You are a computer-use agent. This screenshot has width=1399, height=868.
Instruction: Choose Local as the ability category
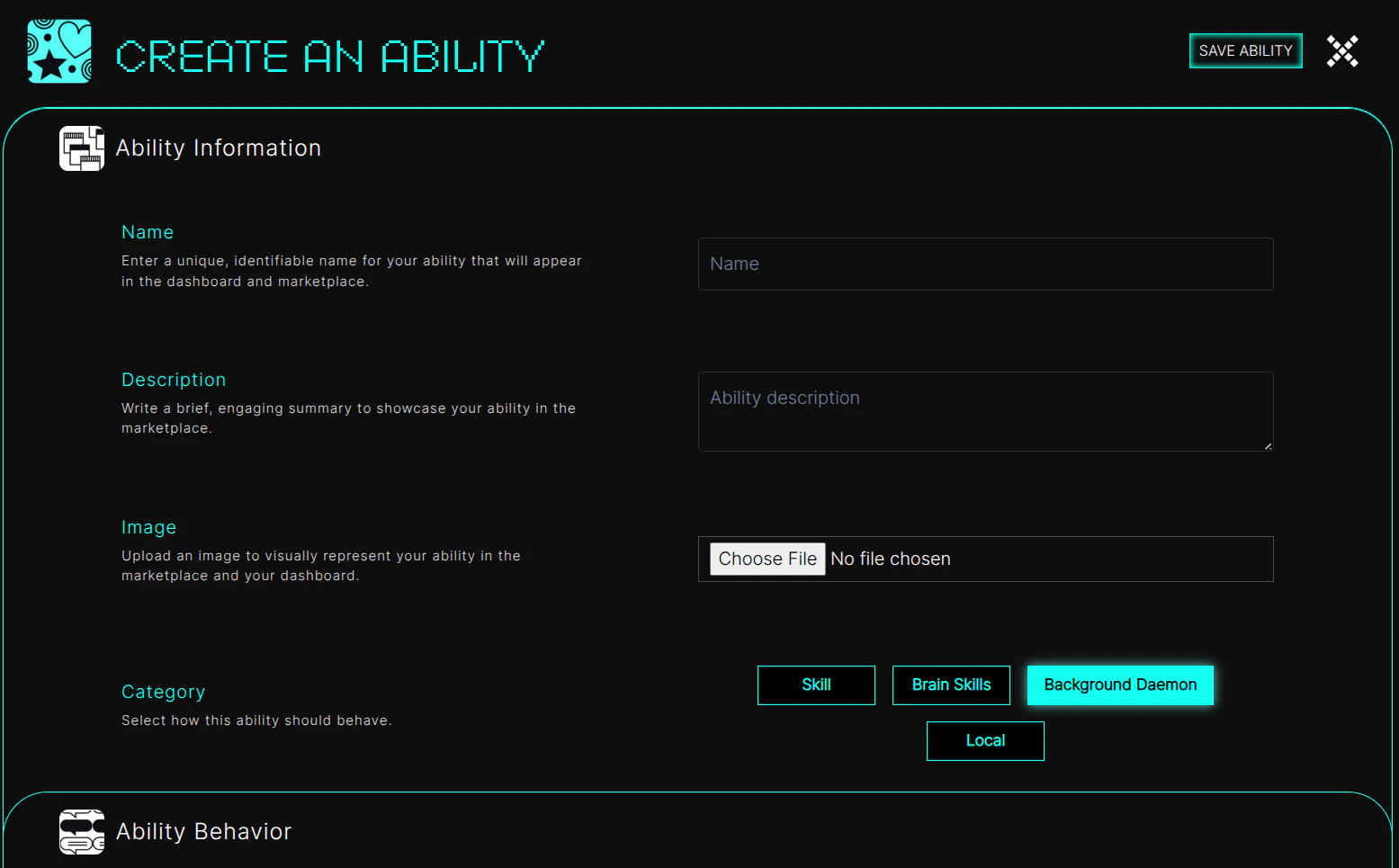coord(985,740)
